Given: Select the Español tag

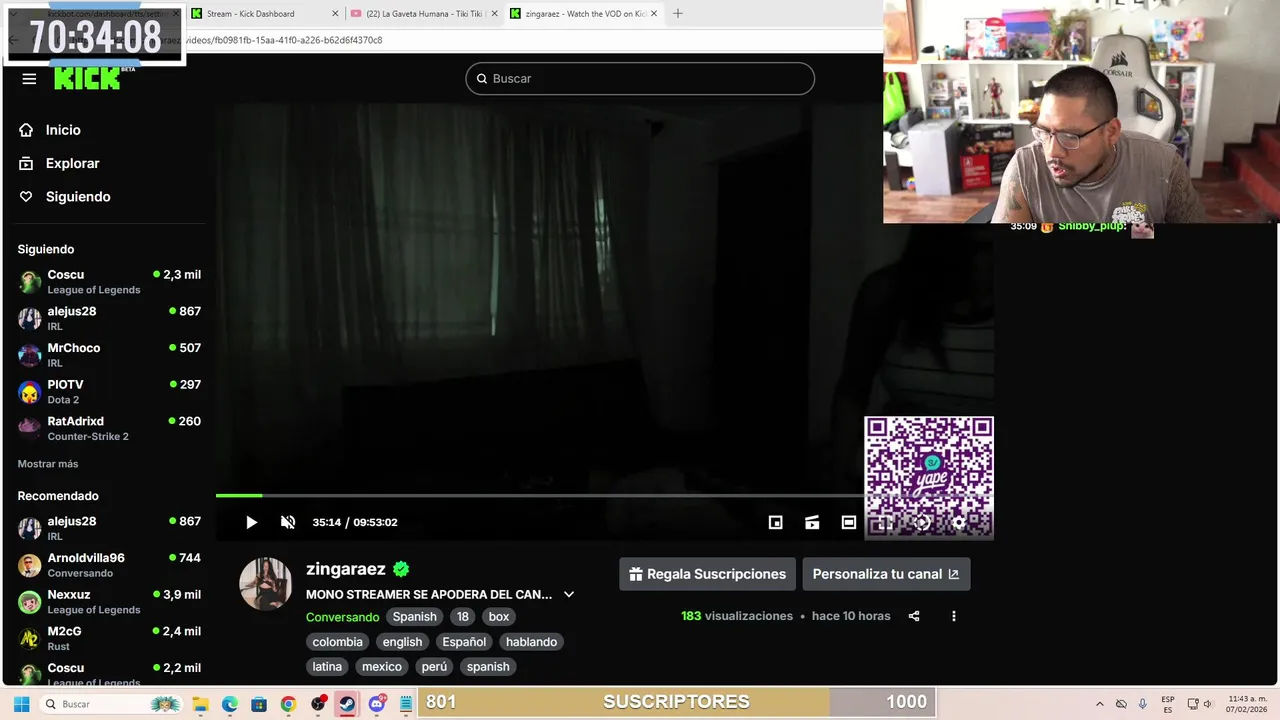Looking at the screenshot, I should 464,642.
